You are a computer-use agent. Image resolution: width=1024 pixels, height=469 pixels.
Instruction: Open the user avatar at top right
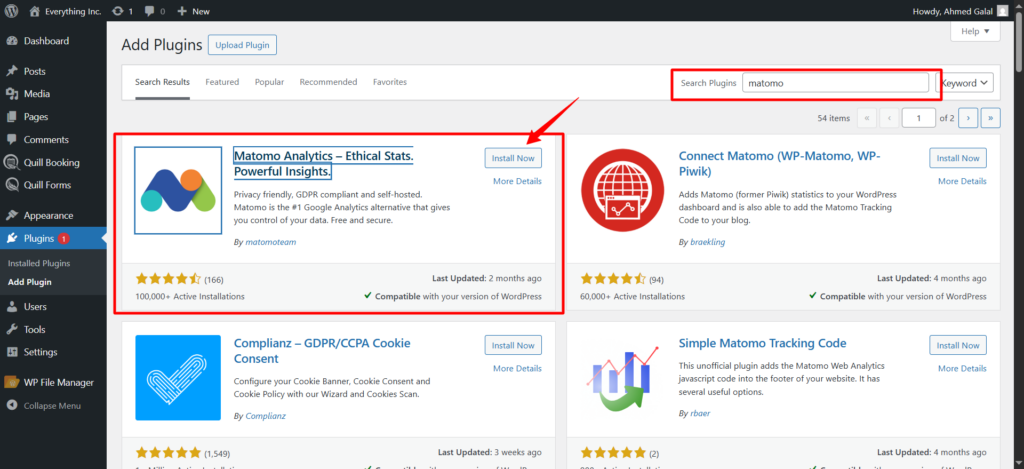click(1011, 11)
